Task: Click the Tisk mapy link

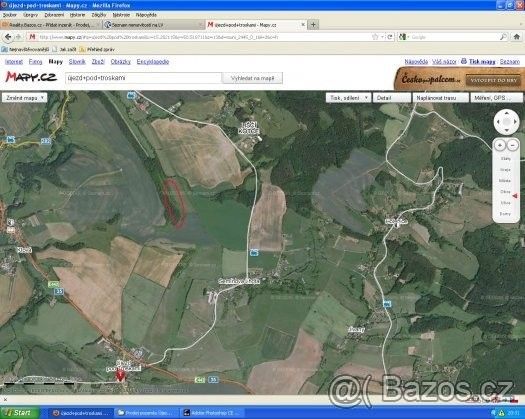Action: (x=482, y=62)
